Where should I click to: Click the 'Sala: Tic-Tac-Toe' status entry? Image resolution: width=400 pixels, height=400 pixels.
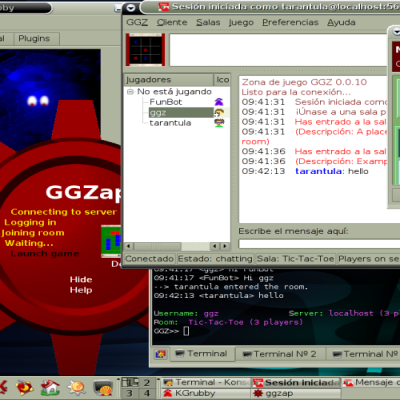tap(296, 259)
